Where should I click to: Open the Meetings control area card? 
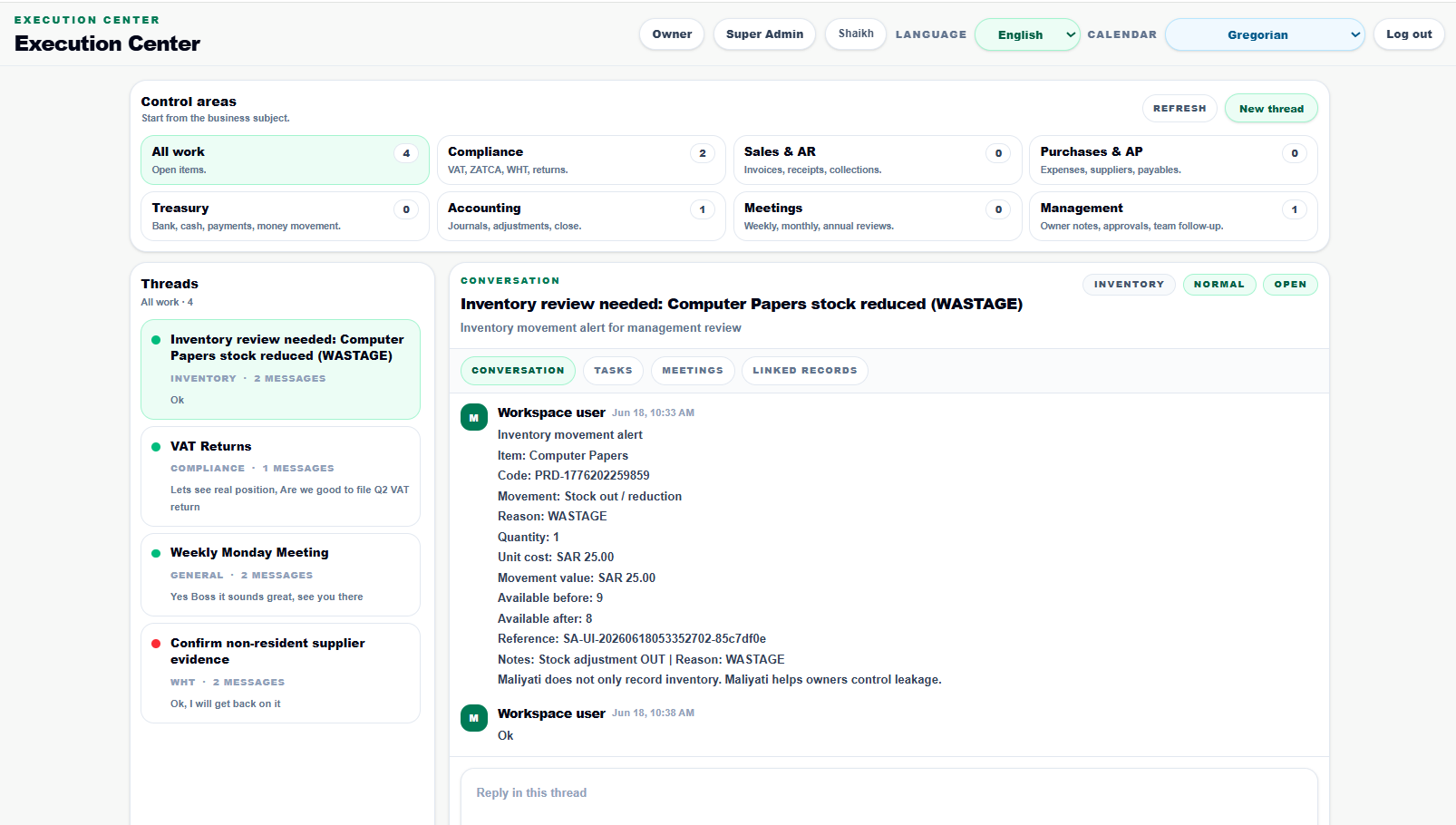click(878, 217)
